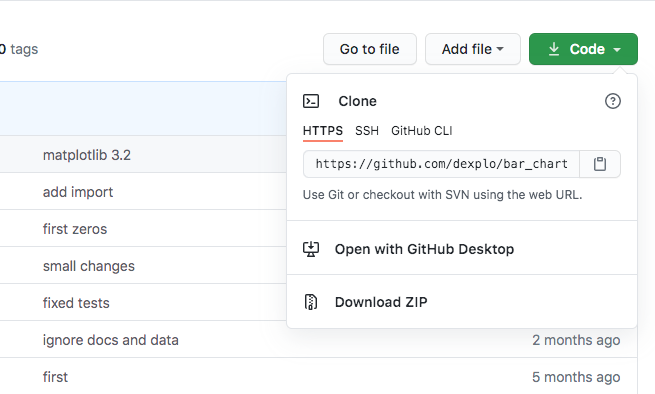
Task: Click the '2 months ago' timestamp
Action: coord(576,340)
